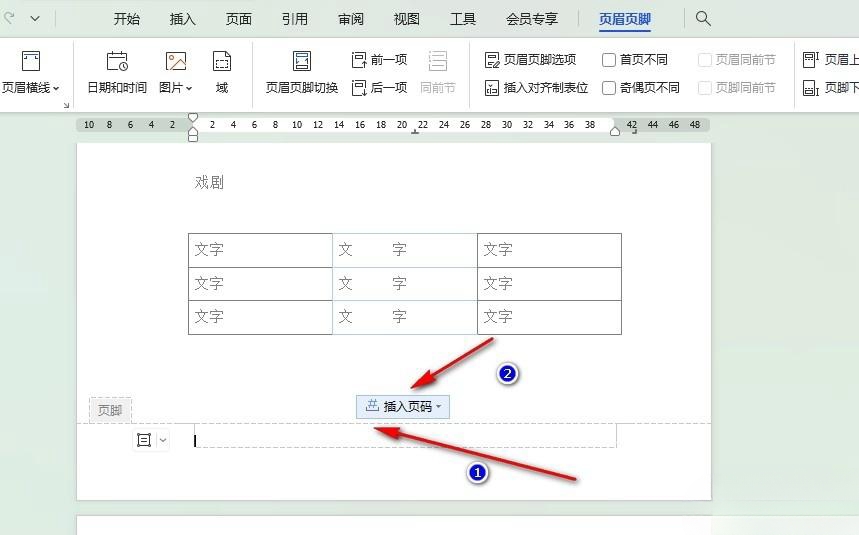
Task: Click the 图片 picture icon
Action: pyautogui.click(x=175, y=61)
